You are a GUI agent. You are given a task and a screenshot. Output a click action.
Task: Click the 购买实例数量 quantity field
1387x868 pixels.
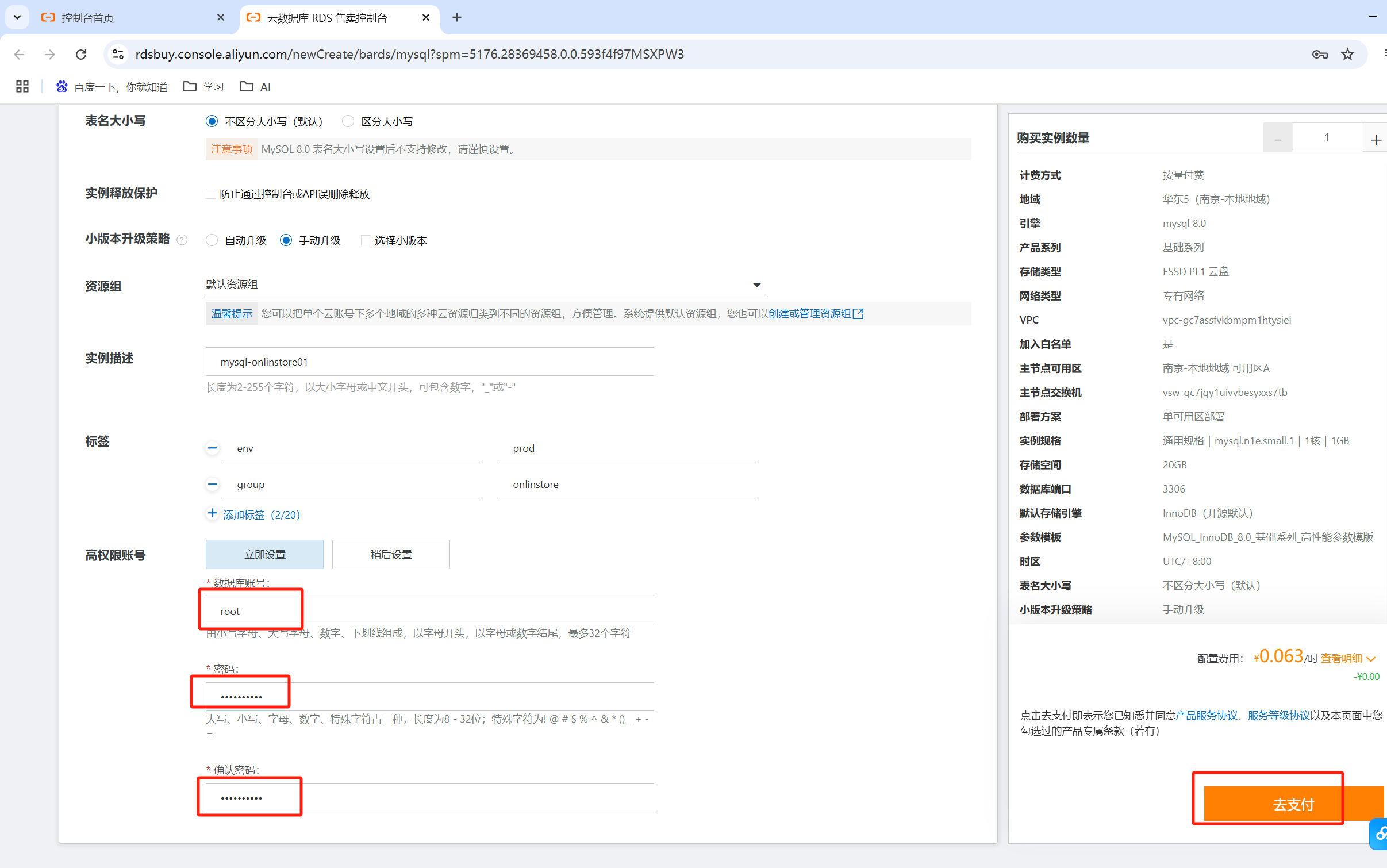pyautogui.click(x=1327, y=137)
